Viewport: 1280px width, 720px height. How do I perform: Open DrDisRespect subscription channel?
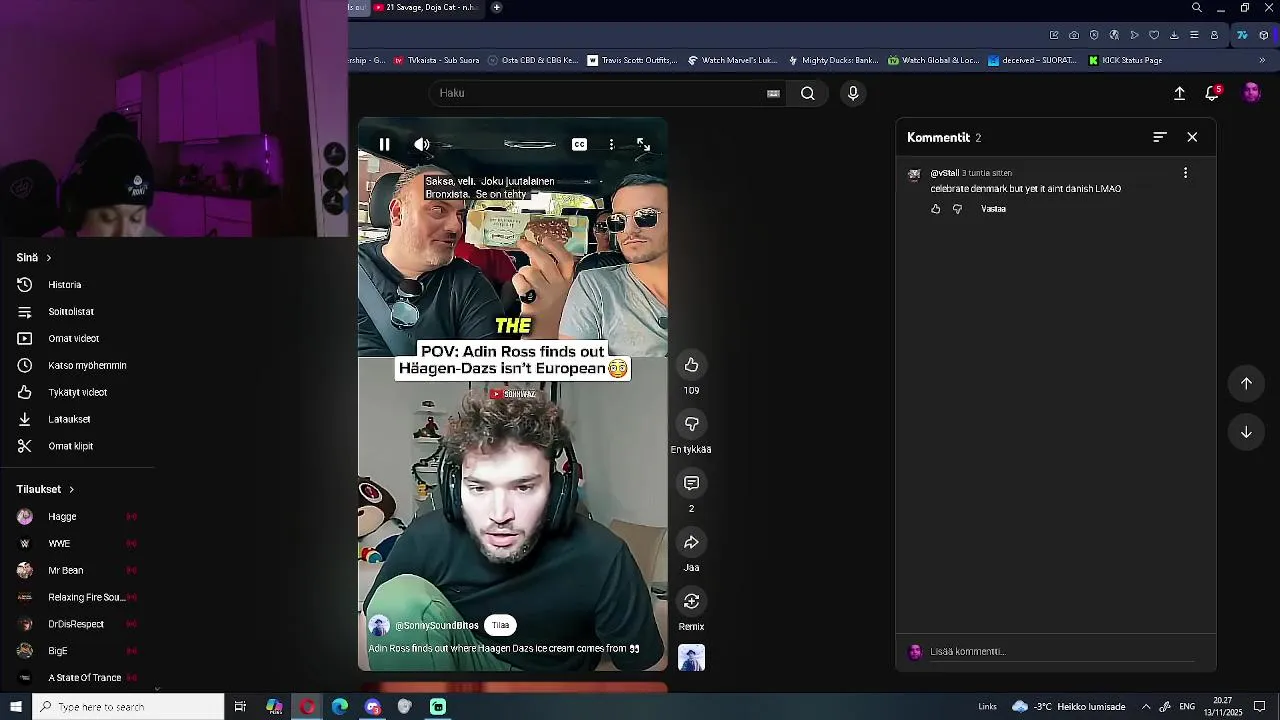pyautogui.click(x=77, y=625)
